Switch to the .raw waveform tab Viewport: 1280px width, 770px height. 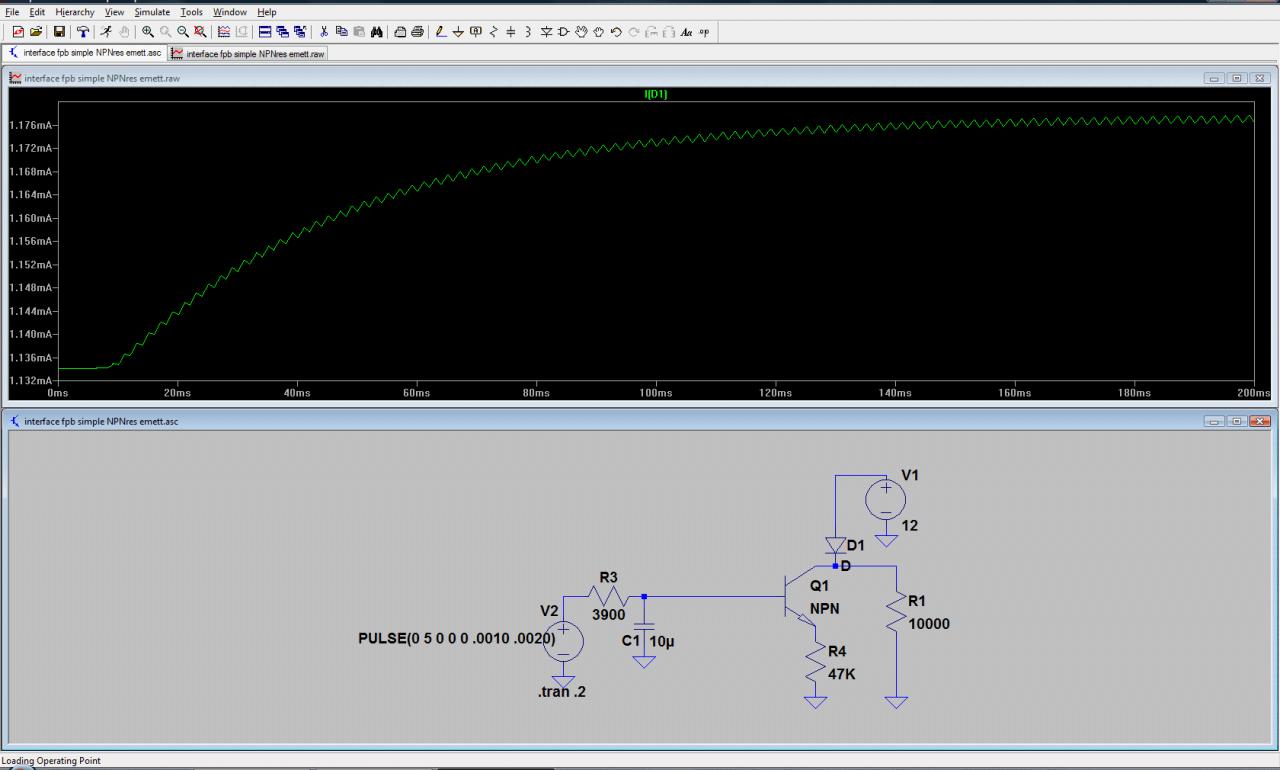(x=248, y=53)
